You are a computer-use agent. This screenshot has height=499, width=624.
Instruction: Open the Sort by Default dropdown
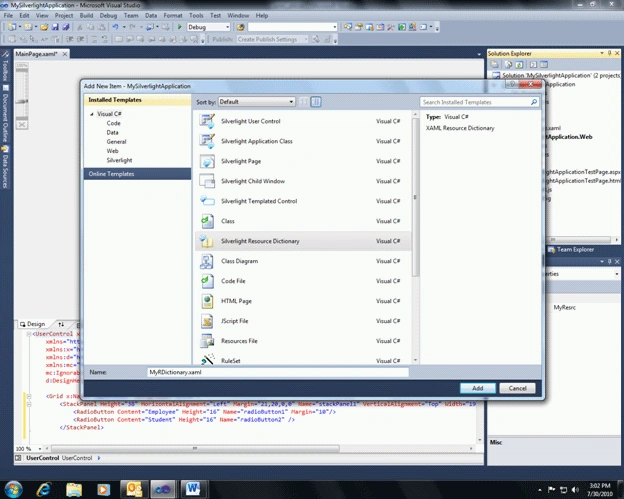257,102
